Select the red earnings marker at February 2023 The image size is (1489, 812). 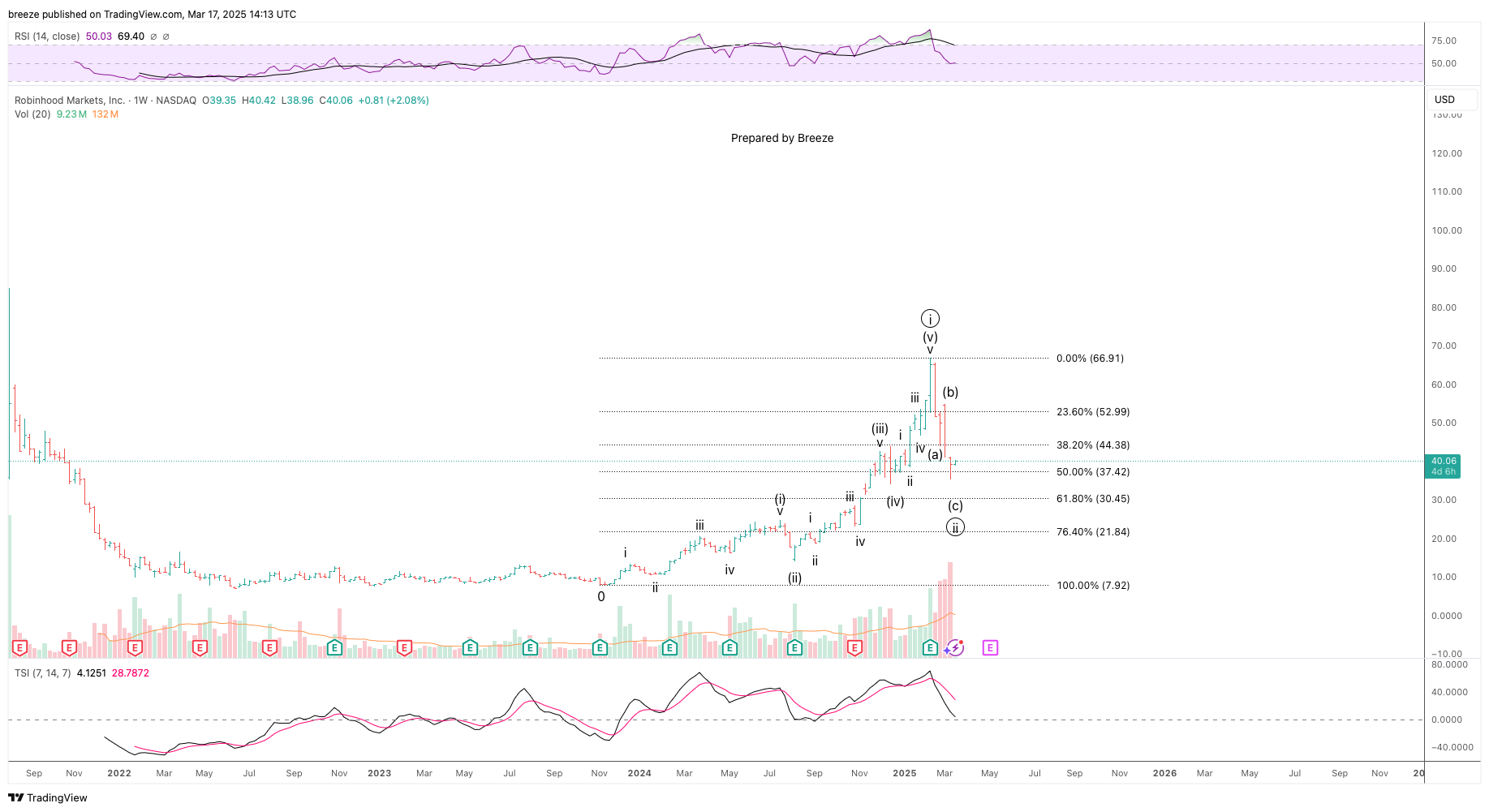pyautogui.click(x=404, y=647)
